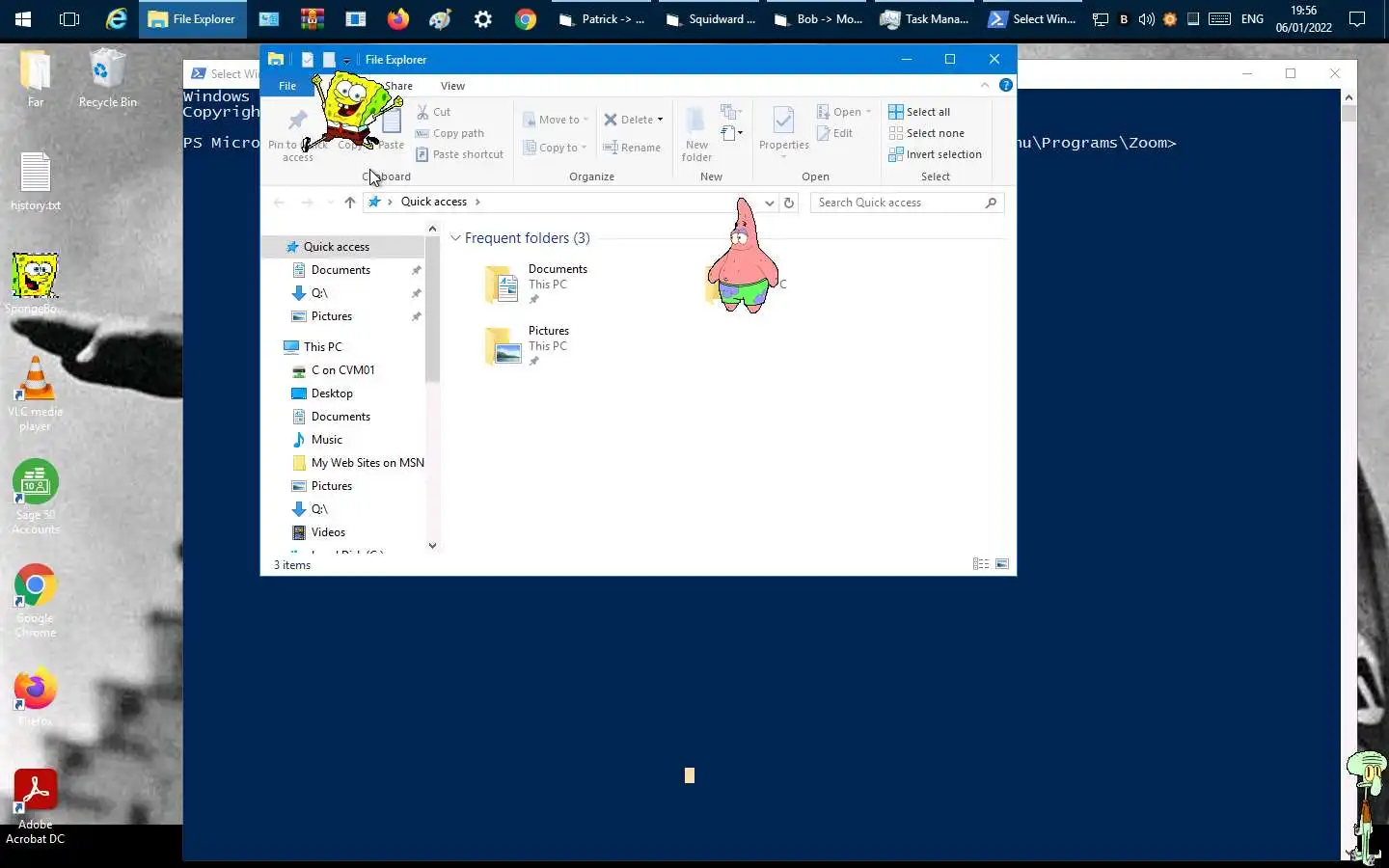The width and height of the screenshot is (1389, 868).
Task: Open VLC media player desktop shortcut
Action: 36,393
